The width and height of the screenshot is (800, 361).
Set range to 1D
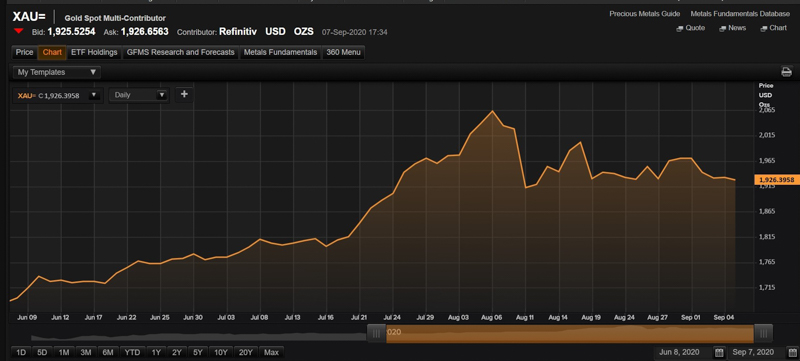[21, 352]
